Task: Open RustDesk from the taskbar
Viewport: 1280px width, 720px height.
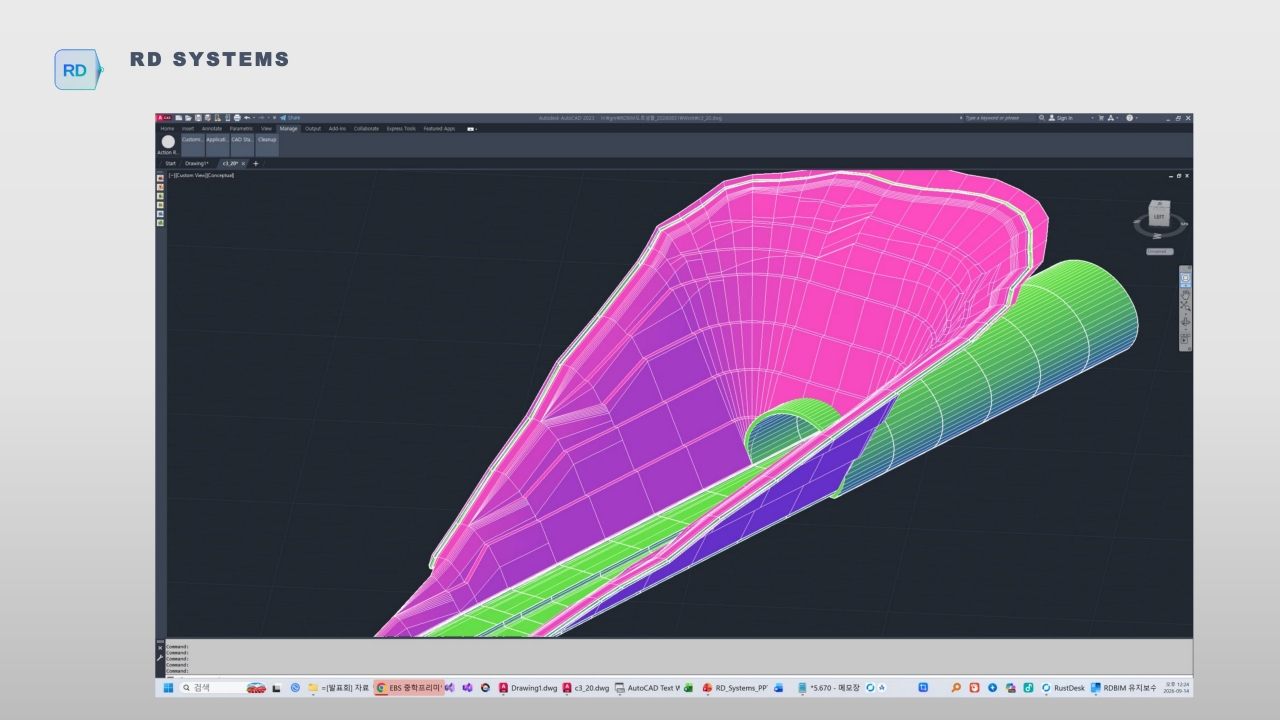Action: point(1063,688)
